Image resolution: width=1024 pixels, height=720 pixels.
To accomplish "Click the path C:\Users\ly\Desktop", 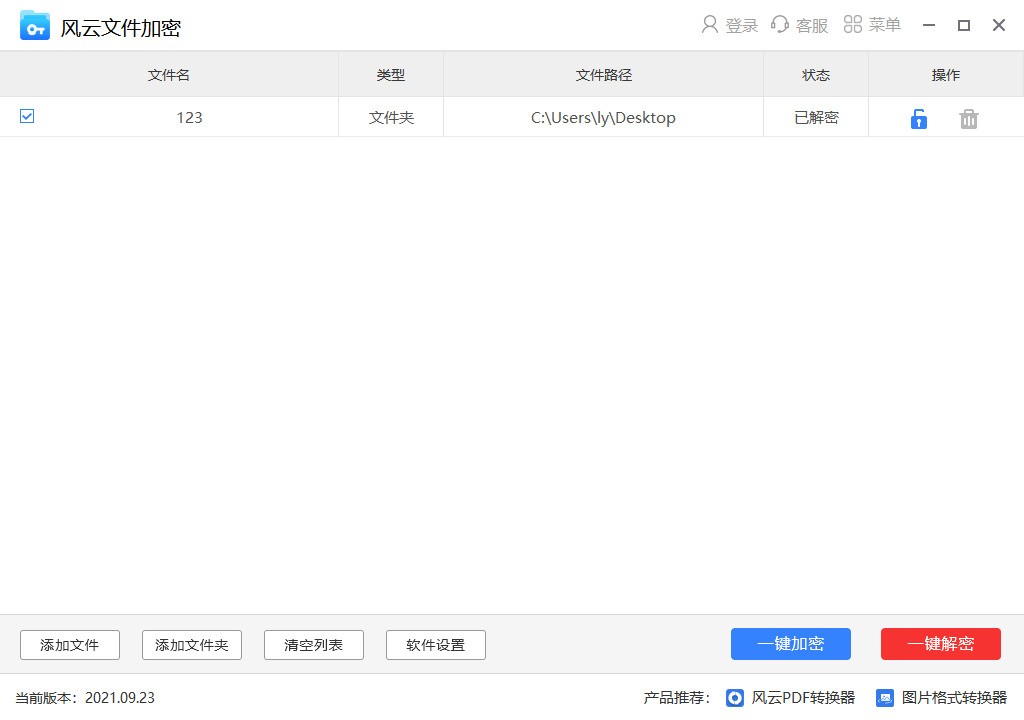I will coord(603,118).
